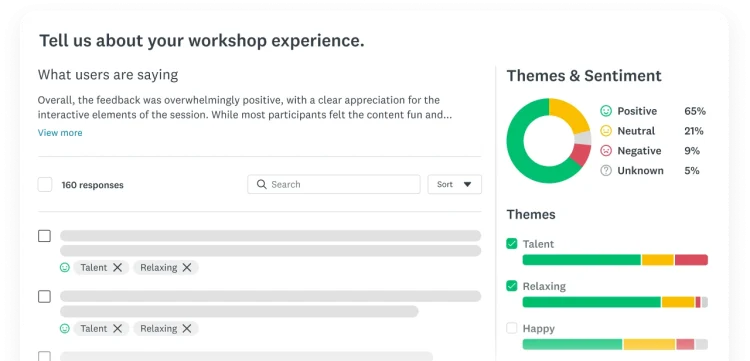Image resolution: width=750 pixels, height=361 pixels.
Task: Click the Search input field
Action: tap(333, 184)
